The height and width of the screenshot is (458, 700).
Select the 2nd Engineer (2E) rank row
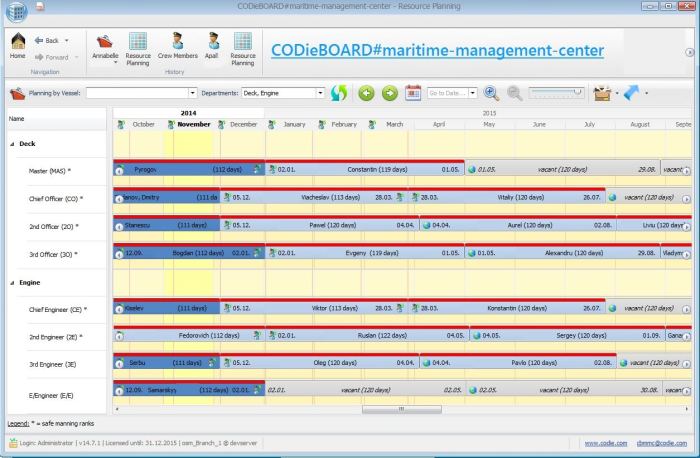point(56,337)
